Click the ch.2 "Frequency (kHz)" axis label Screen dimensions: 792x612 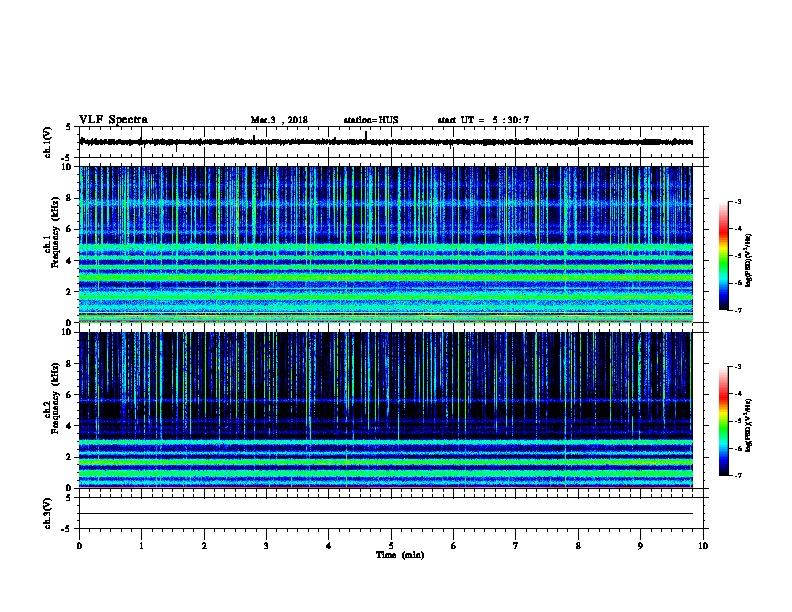coord(55,398)
